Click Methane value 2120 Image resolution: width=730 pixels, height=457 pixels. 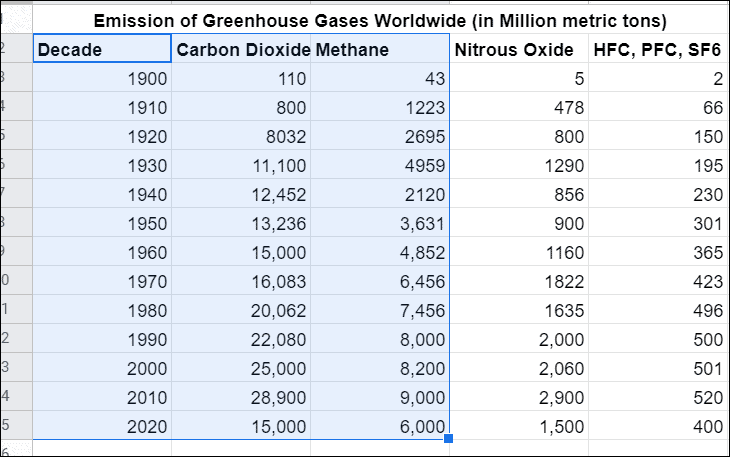(380, 194)
